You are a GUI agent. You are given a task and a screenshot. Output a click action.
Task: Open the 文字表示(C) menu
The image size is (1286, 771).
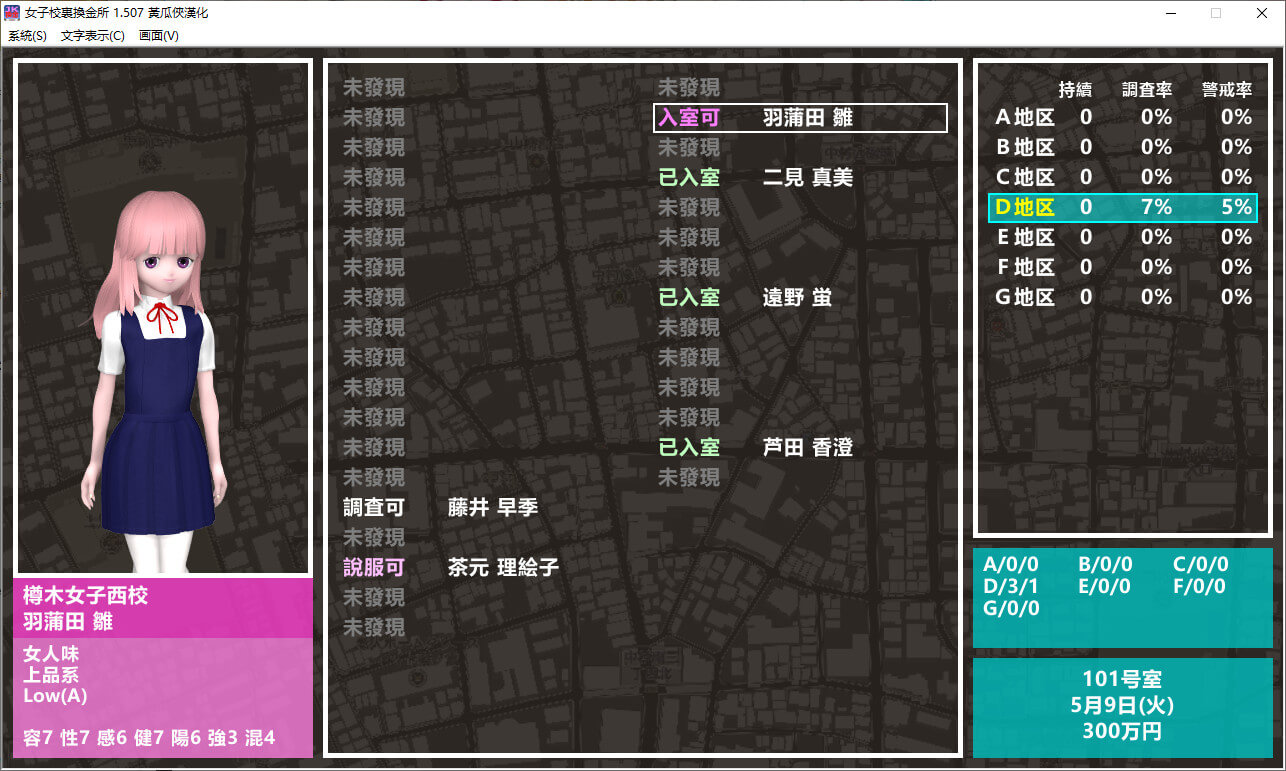point(92,36)
